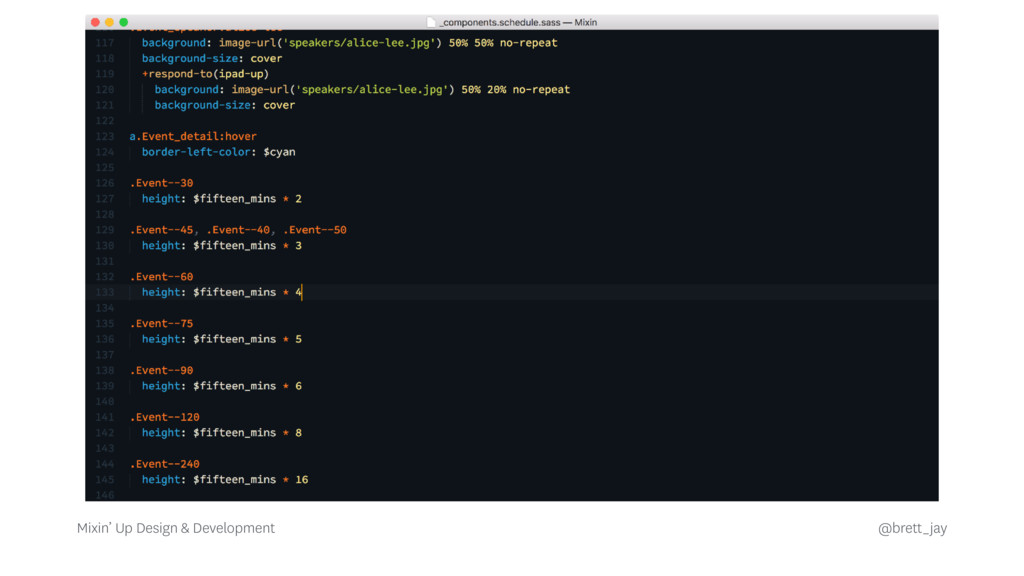Image resolution: width=1024 pixels, height=576 pixels.
Task: Click the '.Event--240' selector
Action: pos(165,465)
